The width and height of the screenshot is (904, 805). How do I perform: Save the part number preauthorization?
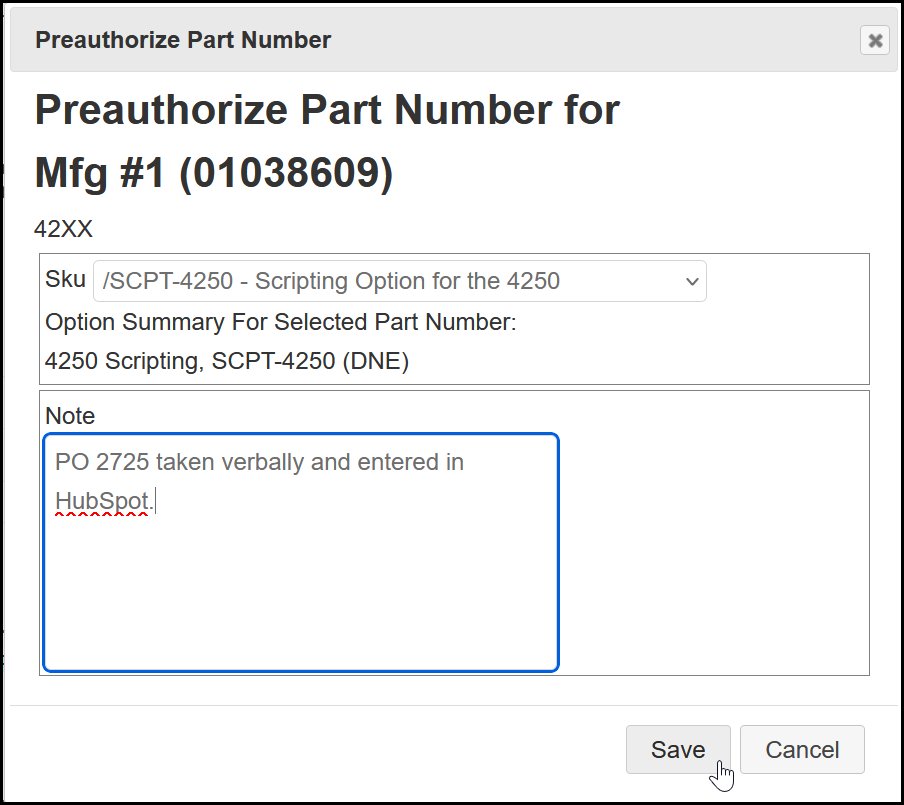pyautogui.click(x=678, y=750)
